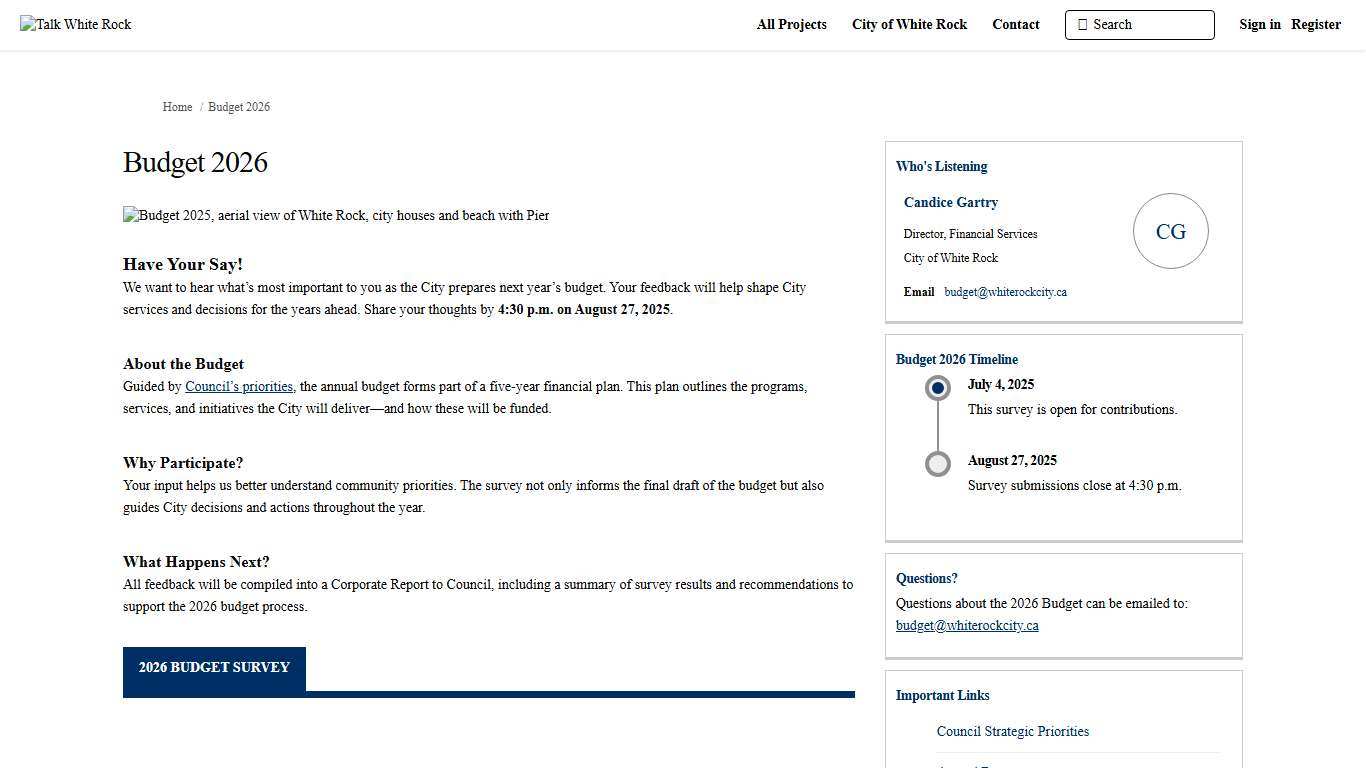The image size is (1366, 768).
Task: Email budget@whiterockcity.ca from Who's Listening
Action: [1005, 292]
